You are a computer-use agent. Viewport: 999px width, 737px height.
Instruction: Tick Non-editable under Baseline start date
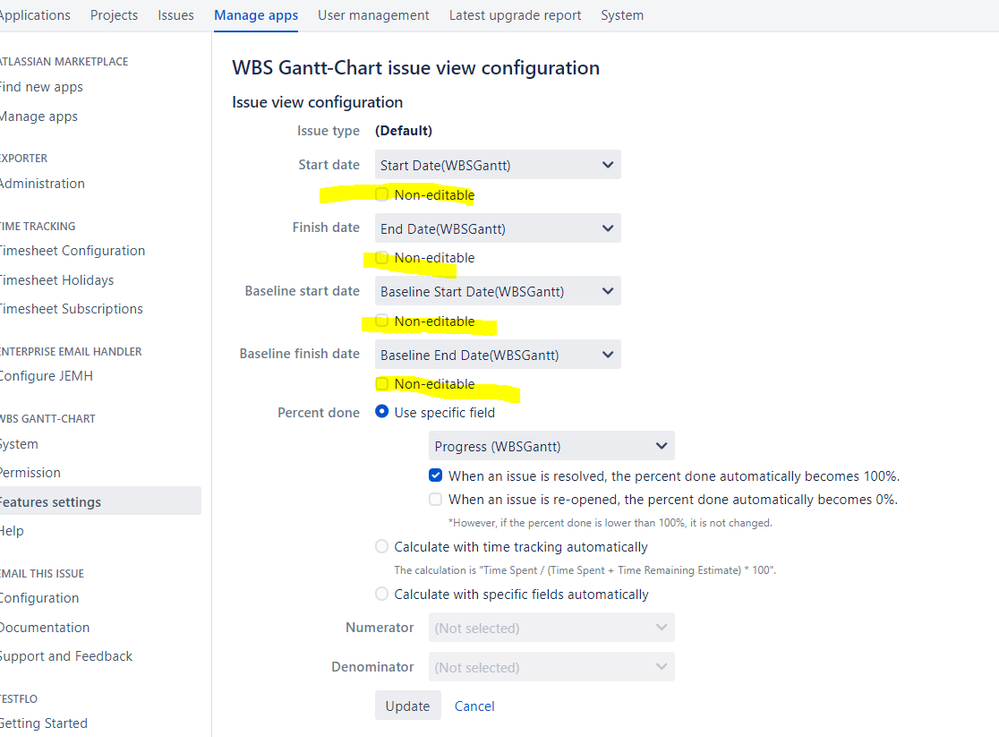(x=382, y=320)
